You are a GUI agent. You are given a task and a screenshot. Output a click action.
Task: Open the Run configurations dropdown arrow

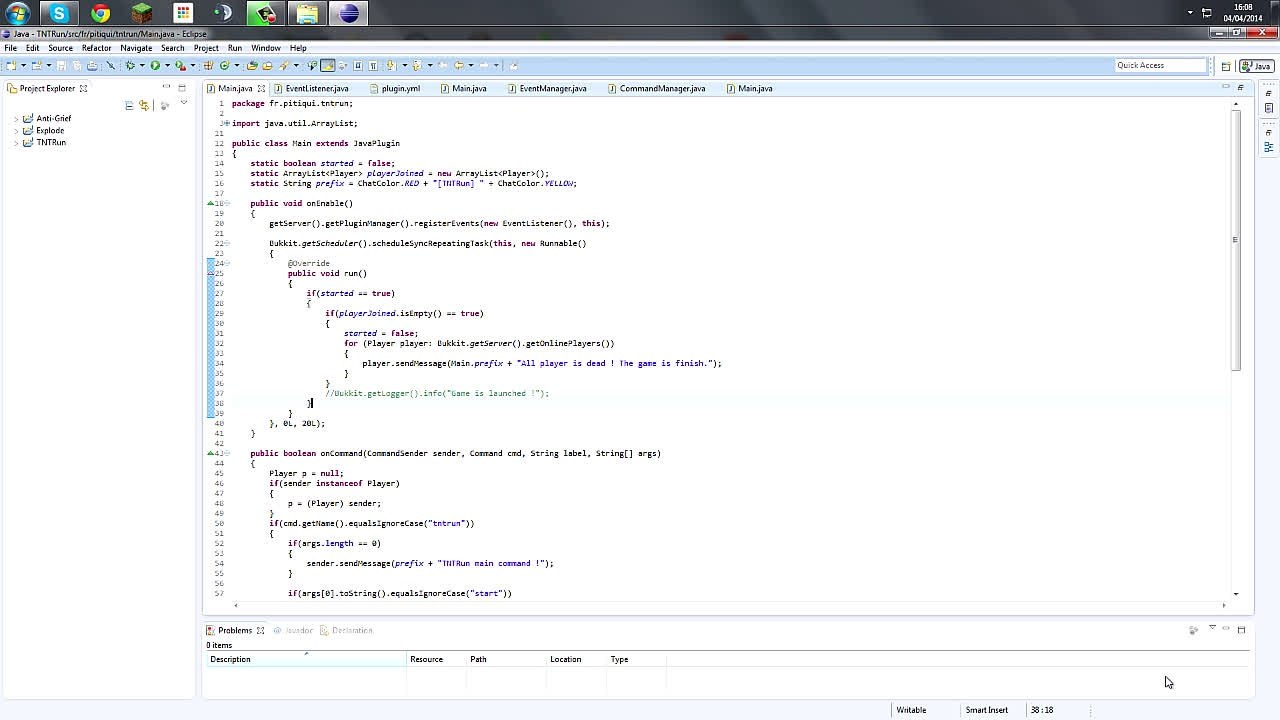[x=166, y=66]
